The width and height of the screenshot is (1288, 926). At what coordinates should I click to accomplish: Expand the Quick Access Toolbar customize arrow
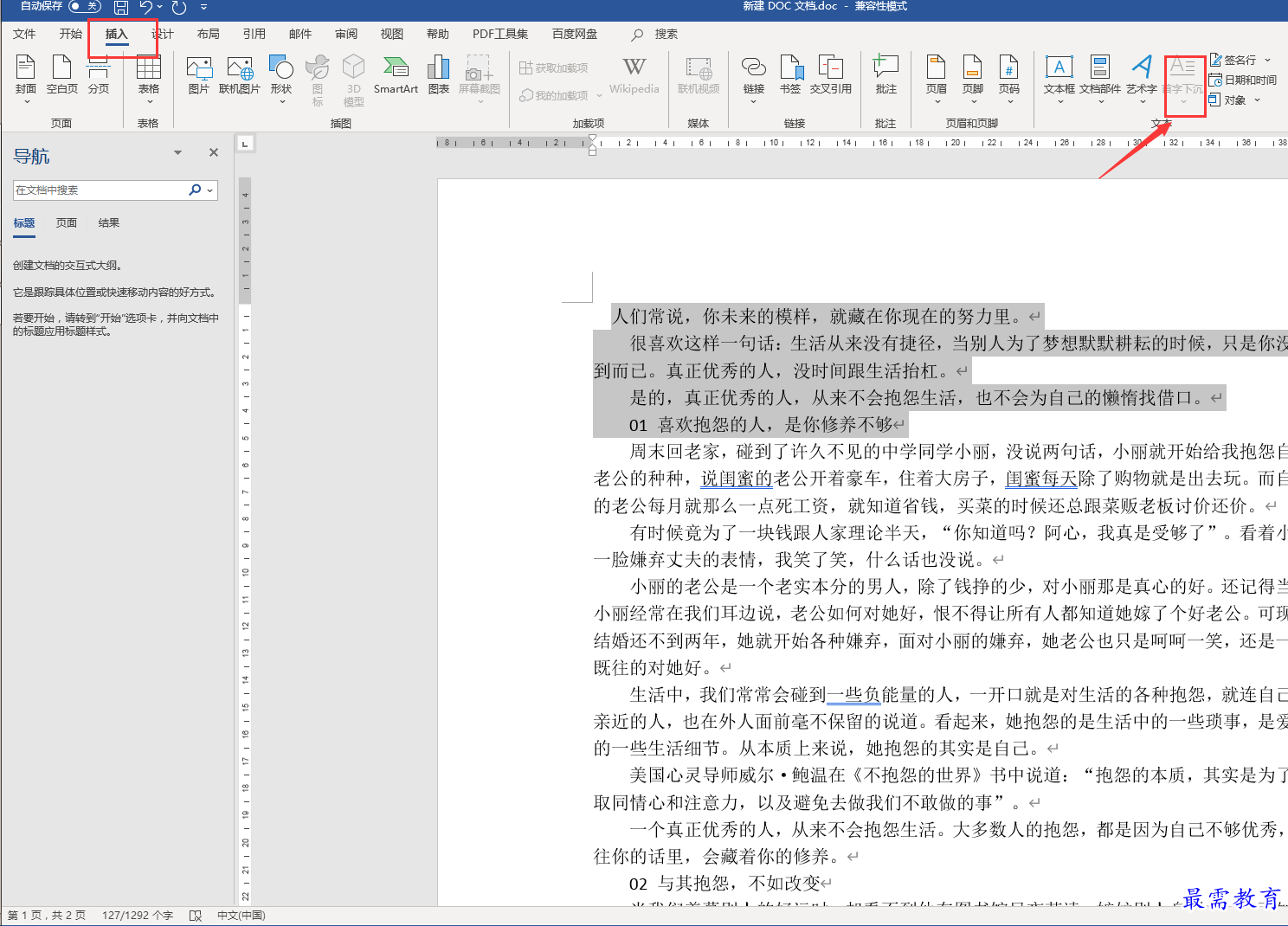pos(204,7)
